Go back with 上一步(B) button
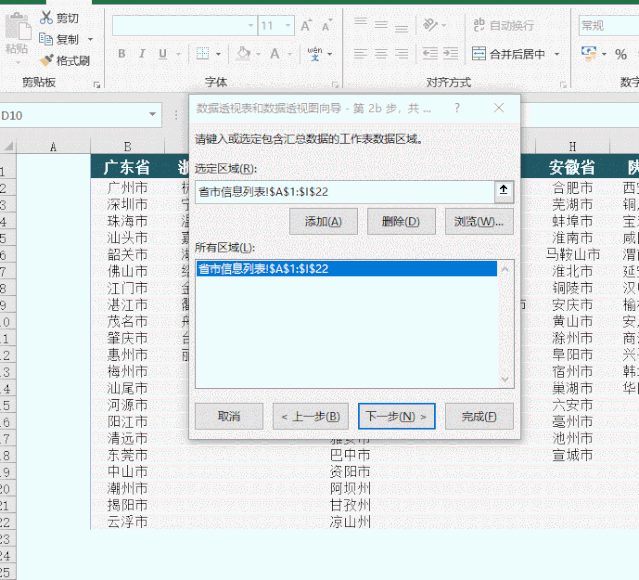Screen dimensions: 639x580 311,416
